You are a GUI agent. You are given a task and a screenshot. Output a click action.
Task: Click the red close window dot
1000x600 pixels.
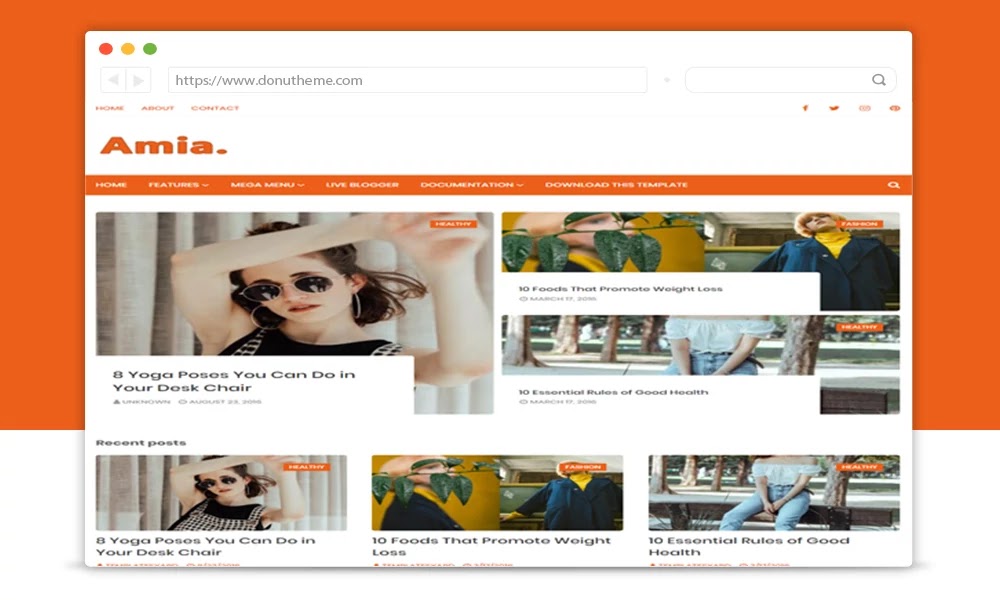pyautogui.click(x=106, y=49)
